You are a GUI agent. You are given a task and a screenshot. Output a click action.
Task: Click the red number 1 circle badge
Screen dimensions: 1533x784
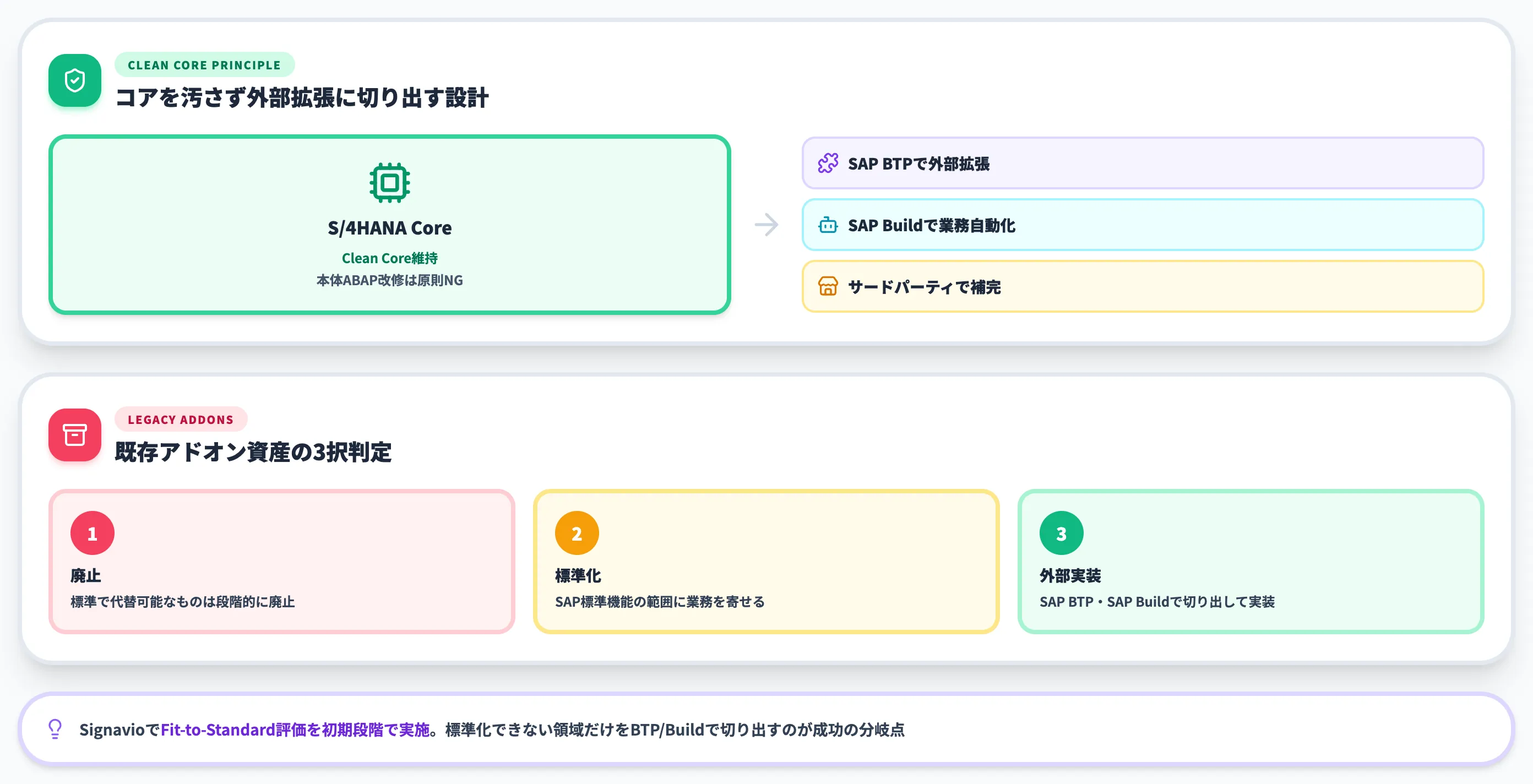tap(93, 533)
